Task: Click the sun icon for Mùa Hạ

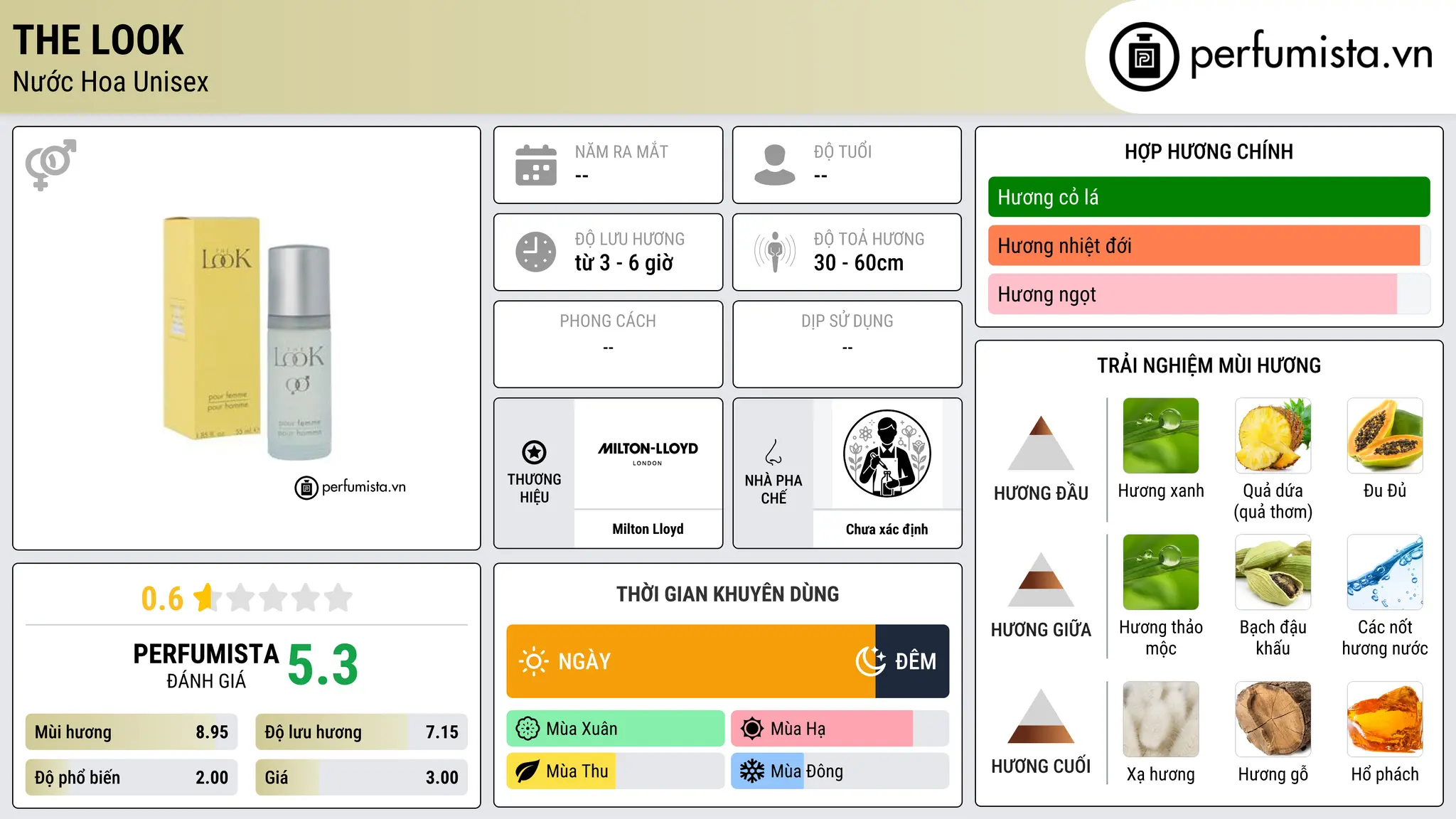Action: [752, 729]
